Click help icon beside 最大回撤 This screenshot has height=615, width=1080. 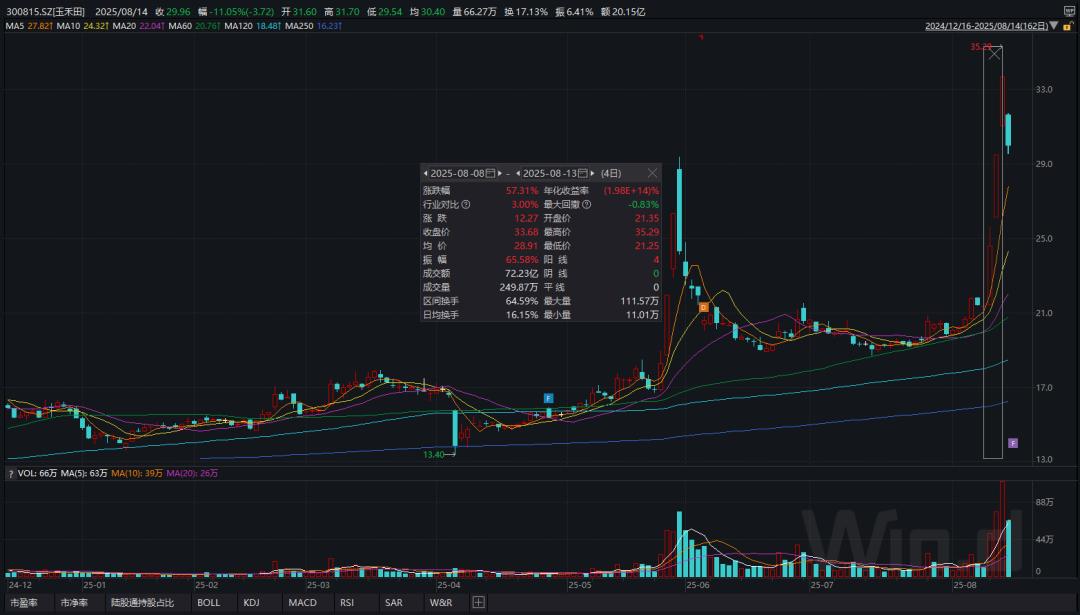tap(586, 204)
